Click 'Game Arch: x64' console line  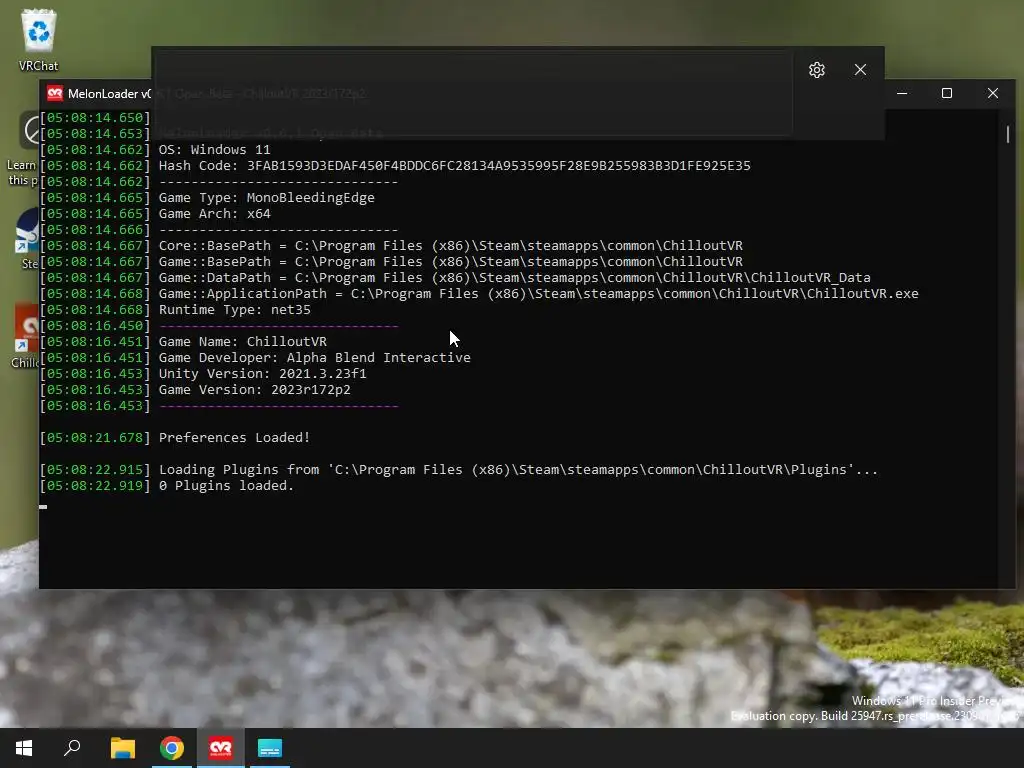click(214, 214)
